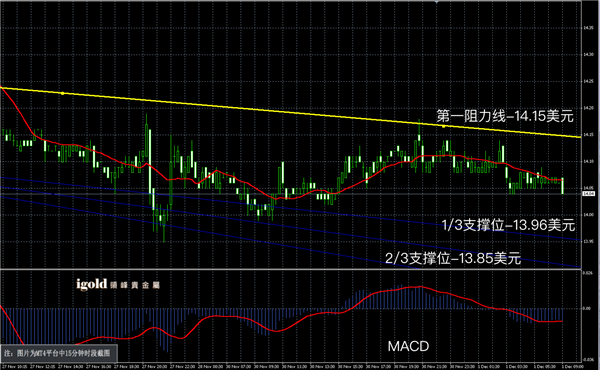Click the 14.25 level on the price axis
This screenshot has height=370, width=600.
coord(589,81)
